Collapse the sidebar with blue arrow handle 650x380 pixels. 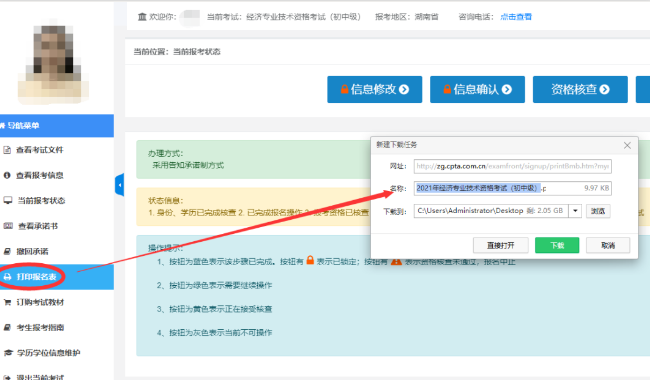pos(119,185)
